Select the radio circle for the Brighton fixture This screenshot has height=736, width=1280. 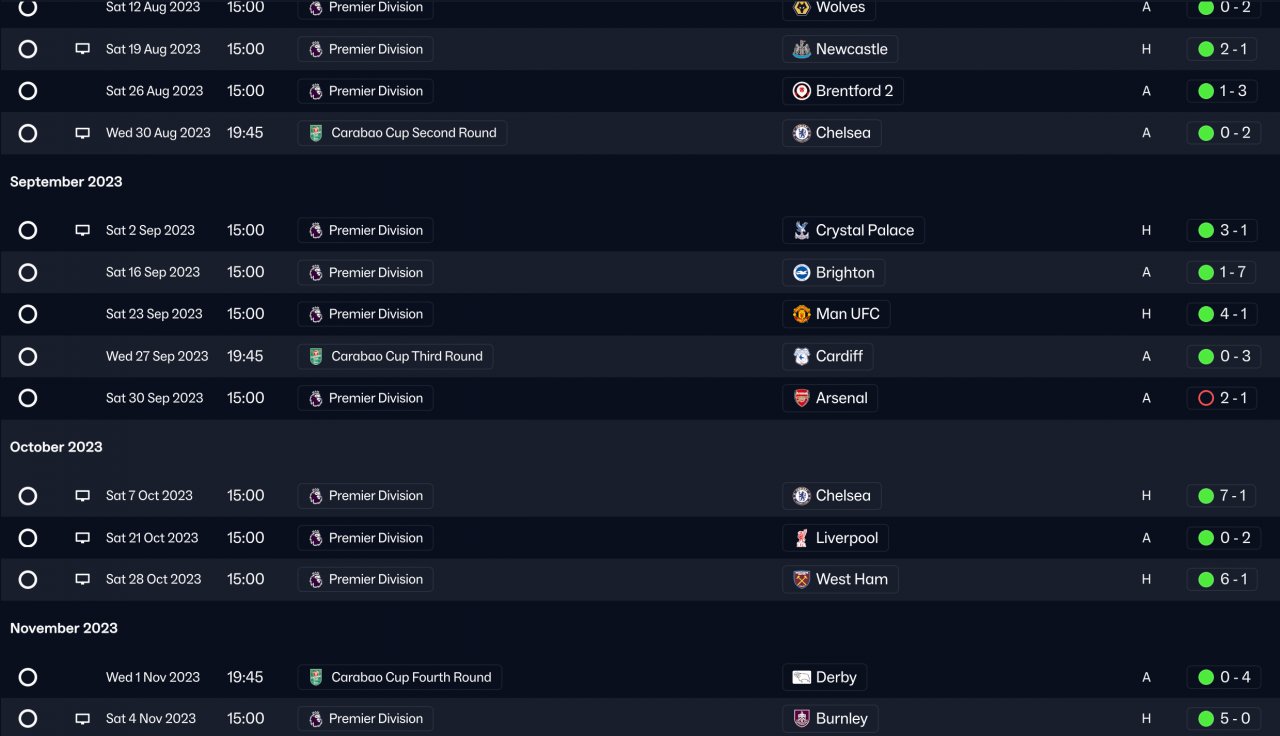pos(28,272)
